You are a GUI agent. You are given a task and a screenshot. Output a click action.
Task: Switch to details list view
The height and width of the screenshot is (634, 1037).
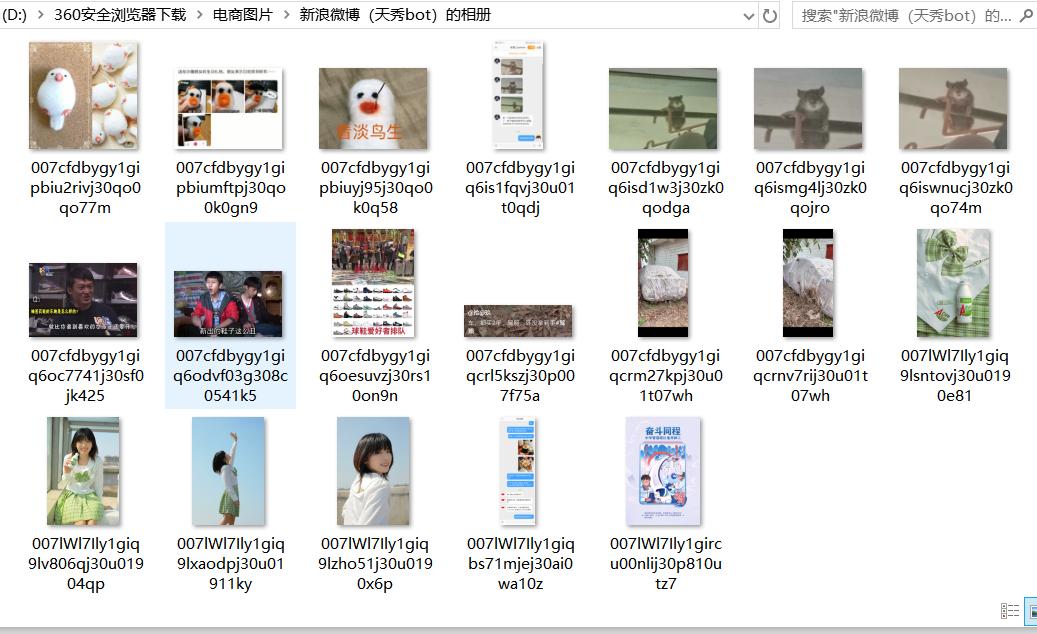(1010, 611)
